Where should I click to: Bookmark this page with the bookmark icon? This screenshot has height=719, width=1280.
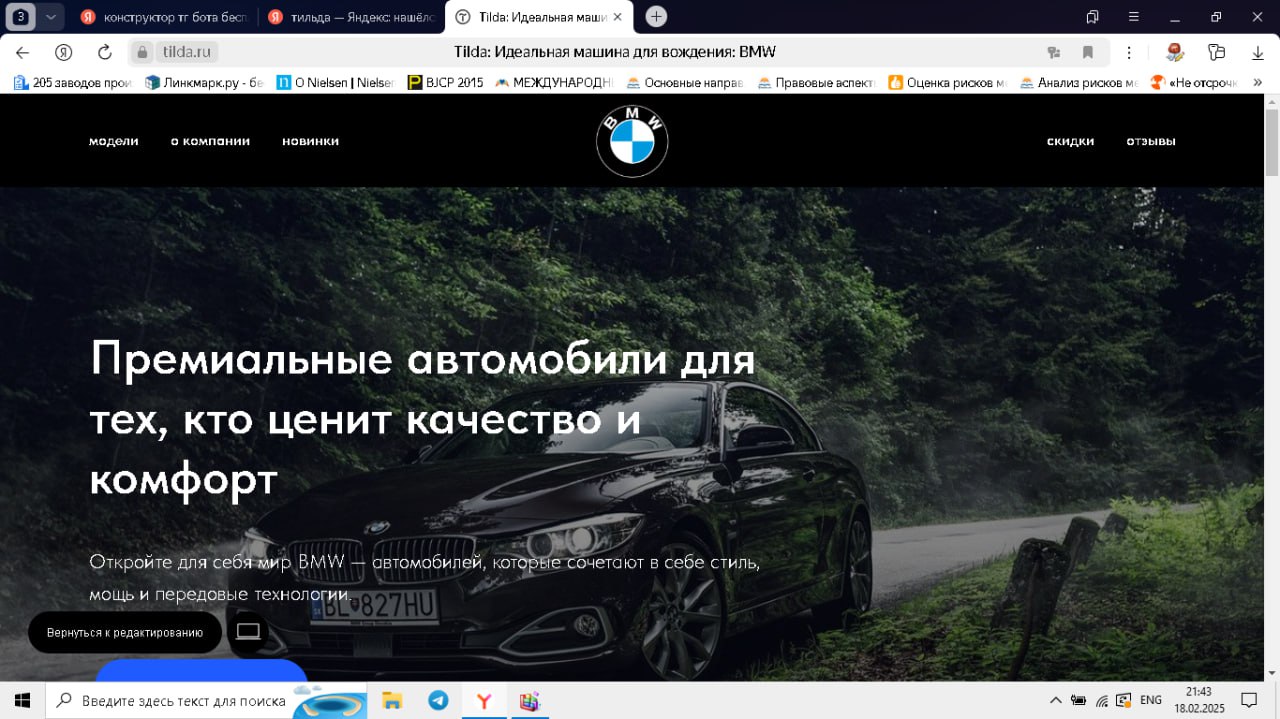[x=1088, y=52]
